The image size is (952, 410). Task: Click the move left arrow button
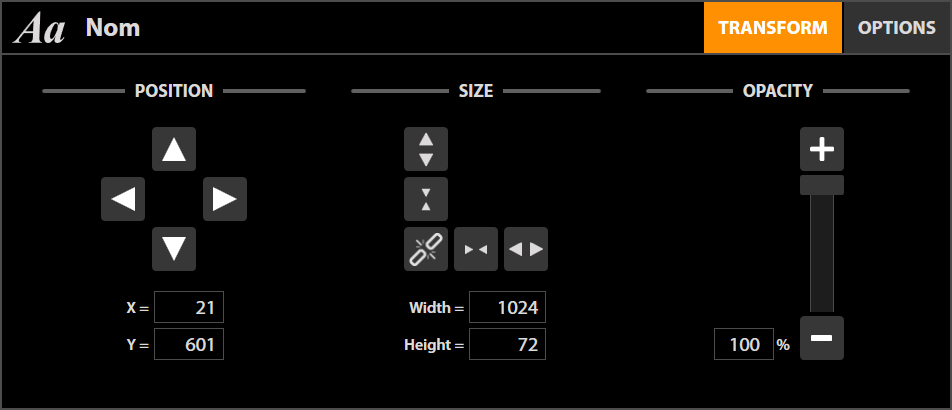(123, 199)
